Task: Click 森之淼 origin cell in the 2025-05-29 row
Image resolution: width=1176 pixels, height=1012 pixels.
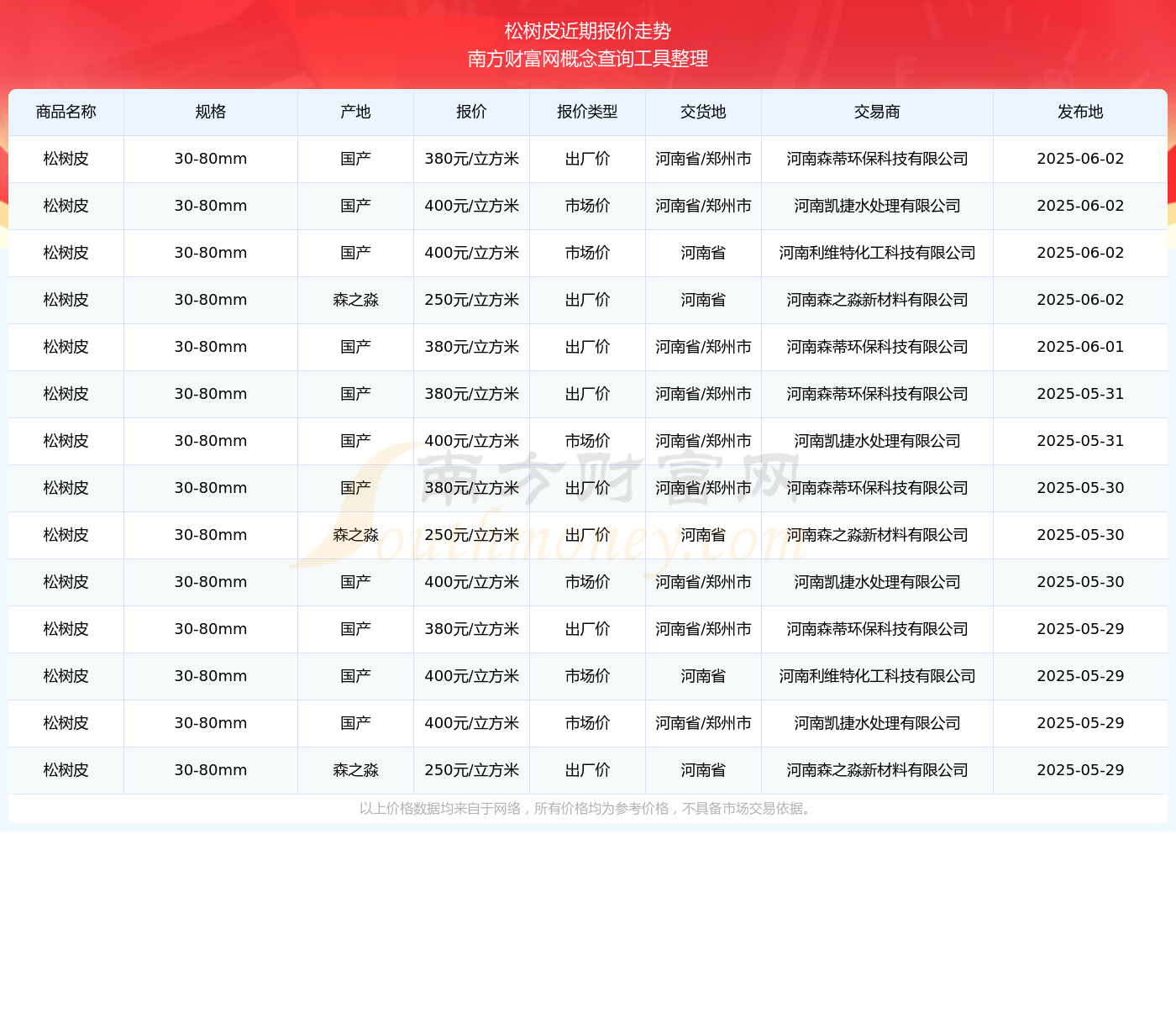Action: (x=355, y=770)
